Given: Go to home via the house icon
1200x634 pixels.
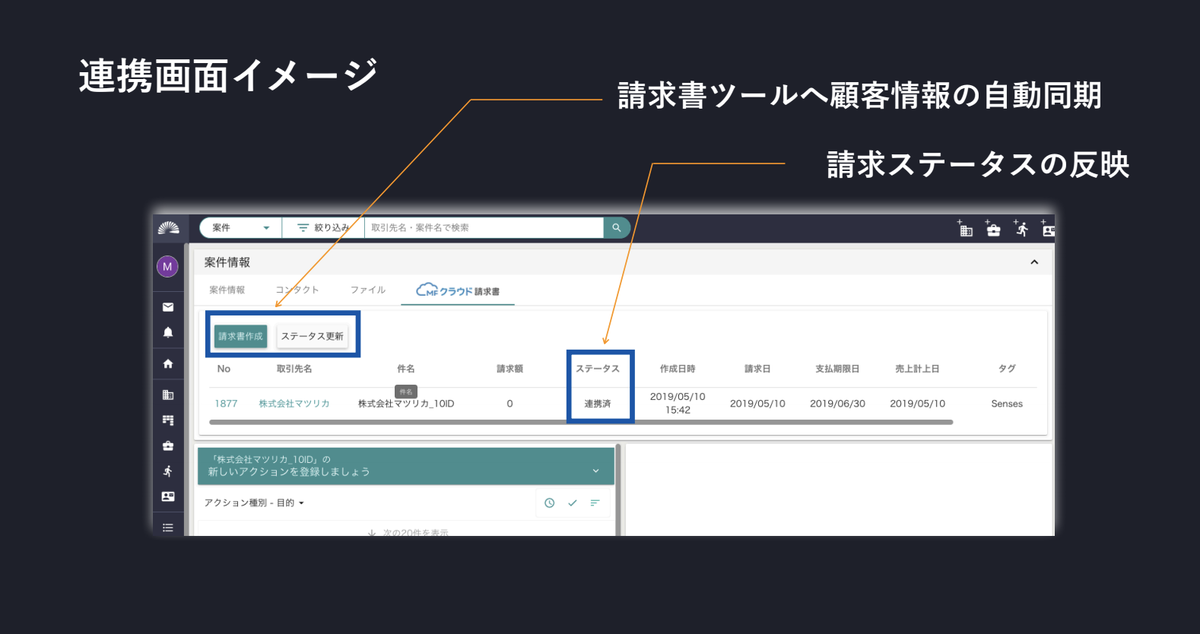Looking at the screenshot, I should click(167, 364).
